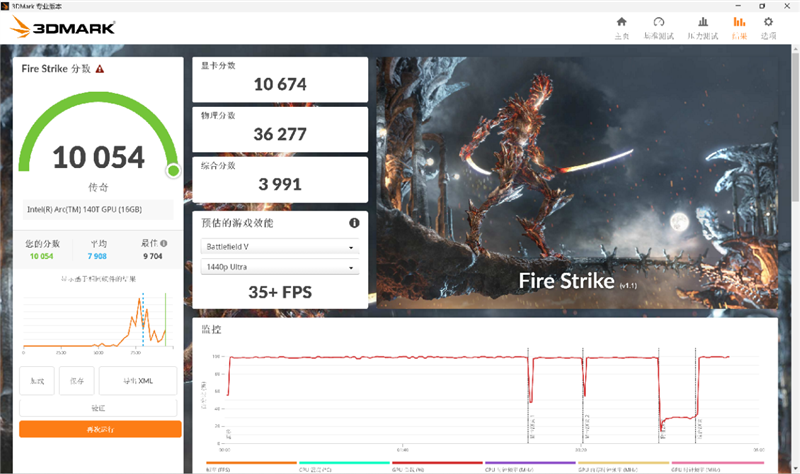Click the Validate button above Run Again
Screen dimensions: 800x474
point(98,408)
